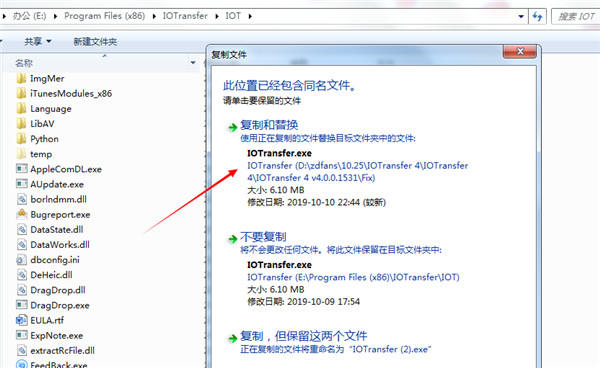Click the ImgMer folder icon
The height and width of the screenshot is (368, 600).
(21, 78)
